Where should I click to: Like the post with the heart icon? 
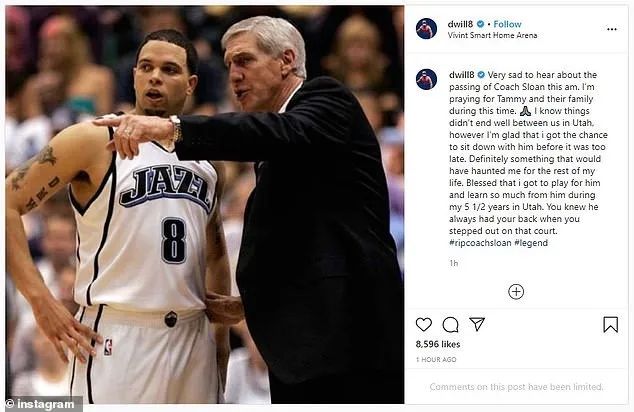point(424,324)
